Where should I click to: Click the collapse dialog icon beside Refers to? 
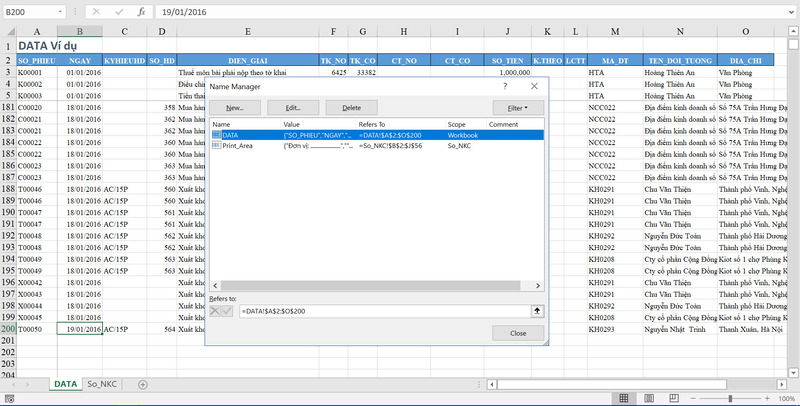536,311
